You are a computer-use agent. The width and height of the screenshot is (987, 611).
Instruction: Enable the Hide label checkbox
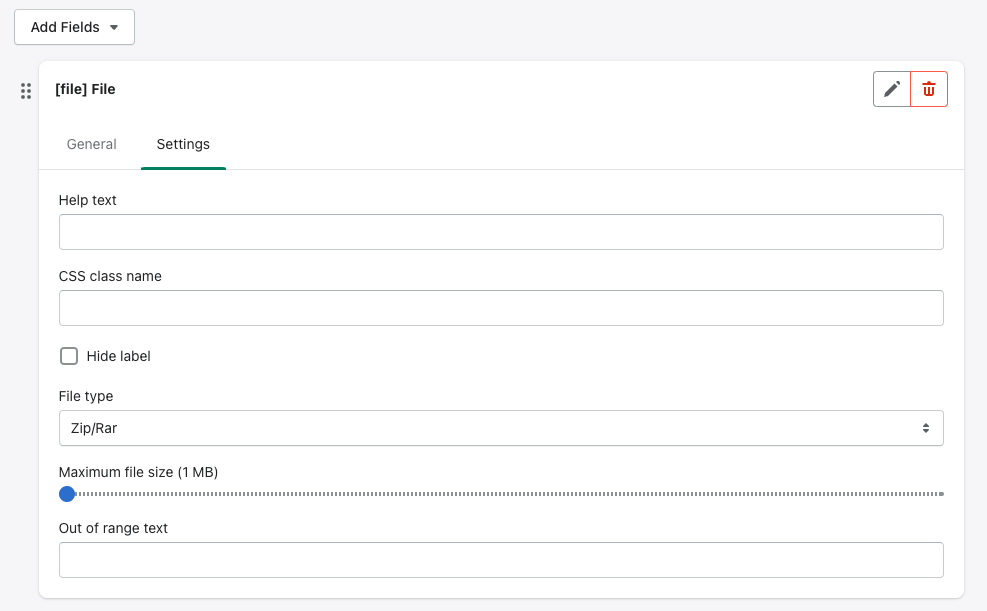(69, 356)
